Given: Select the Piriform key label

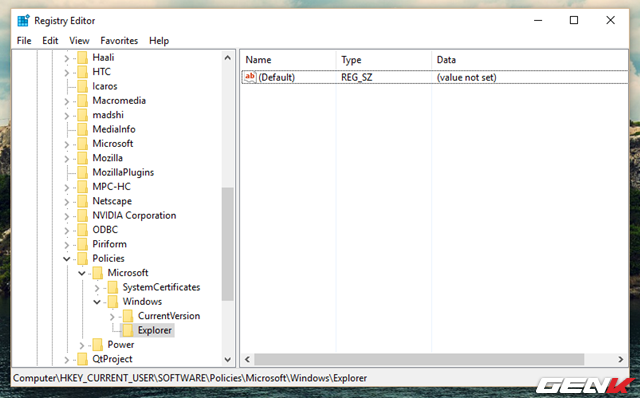Looking at the screenshot, I should (x=109, y=244).
